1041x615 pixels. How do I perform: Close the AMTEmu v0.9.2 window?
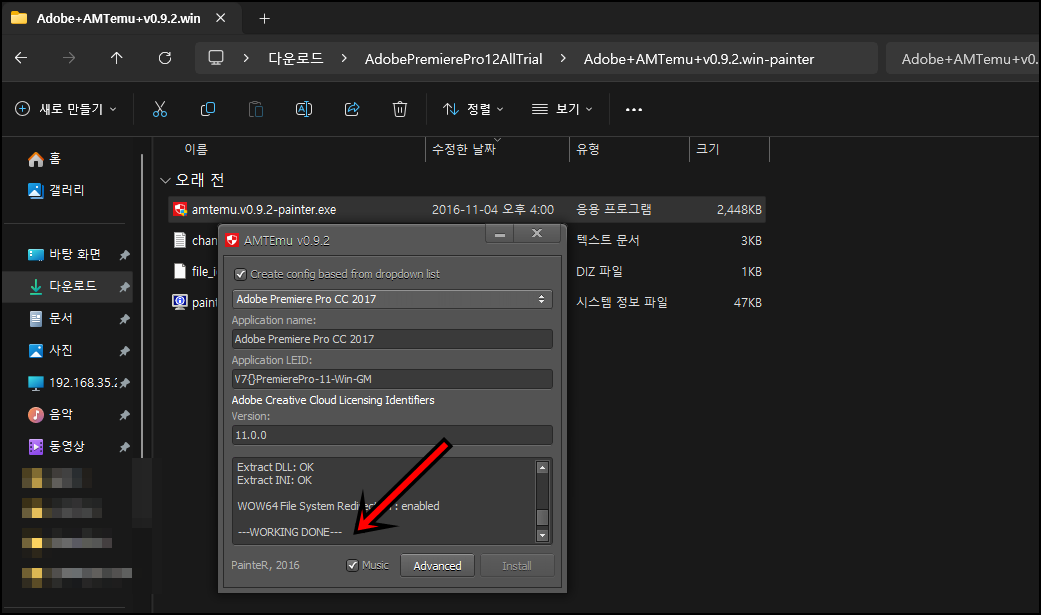pos(537,233)
